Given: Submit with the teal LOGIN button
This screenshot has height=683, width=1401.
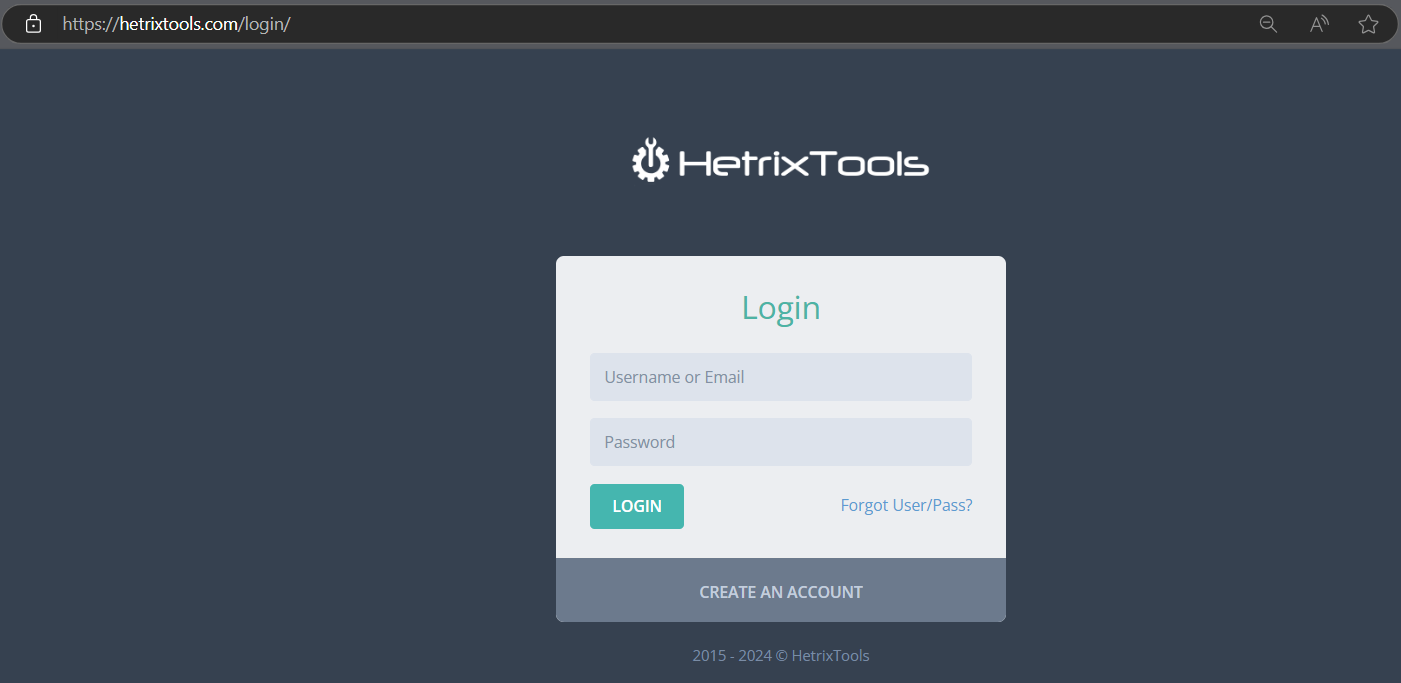Looking at the screenshot, I should click(637, 506).
